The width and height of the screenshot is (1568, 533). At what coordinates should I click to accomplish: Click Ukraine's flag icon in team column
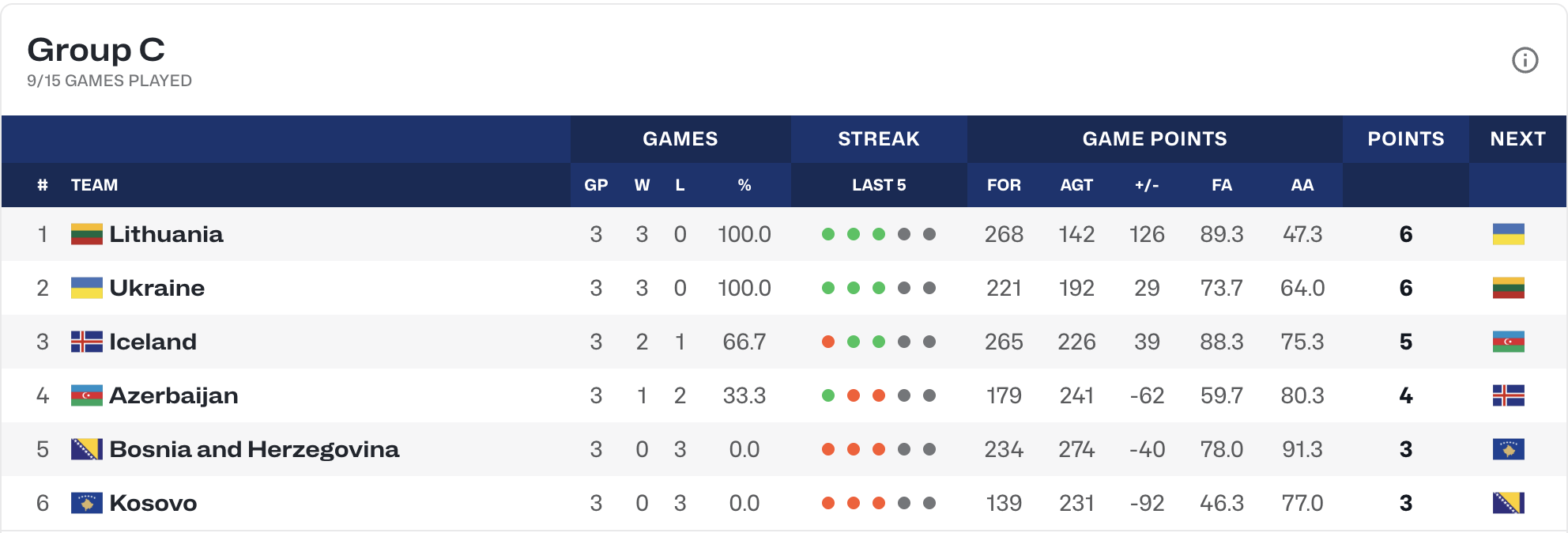(x=87, y=288)
